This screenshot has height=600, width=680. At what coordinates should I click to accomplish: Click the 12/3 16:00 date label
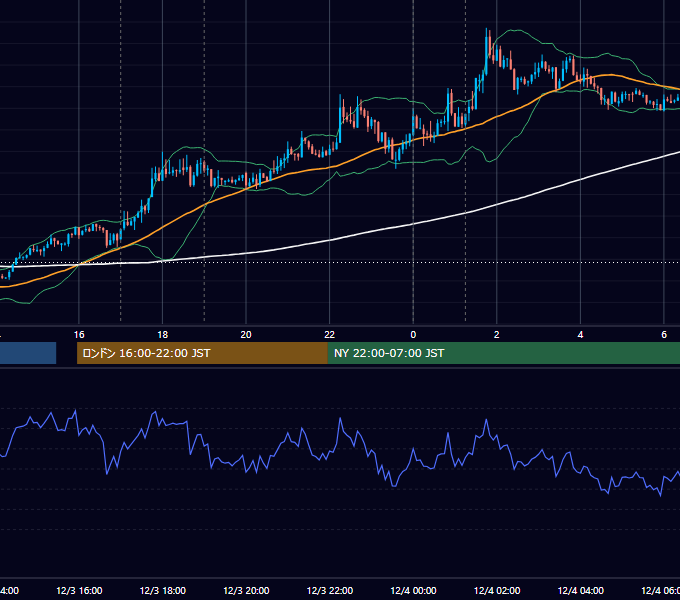pyautogui.click(x=79, y=591)
